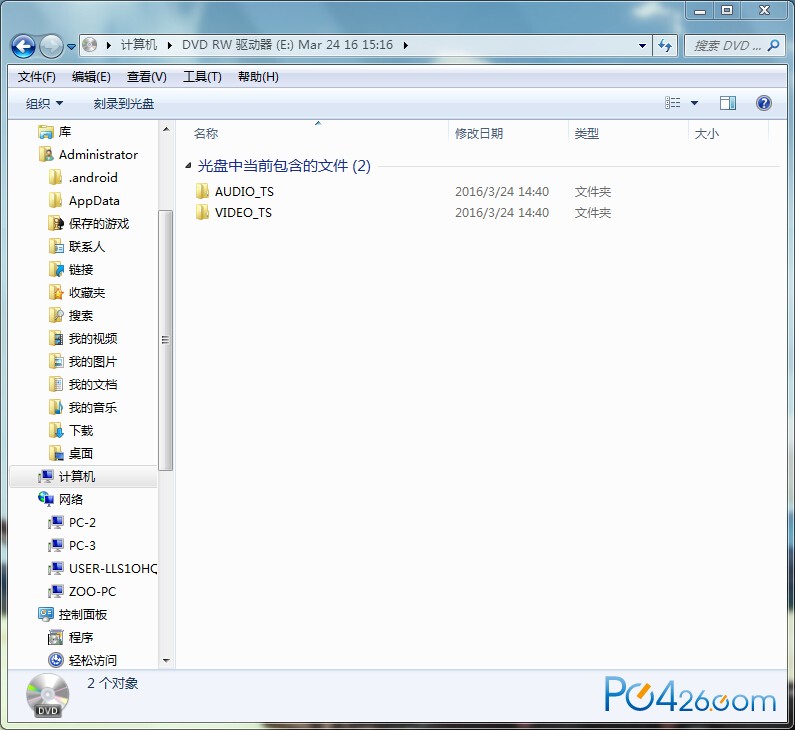Select 程序 in navigation tree

(x=70, y=637)
